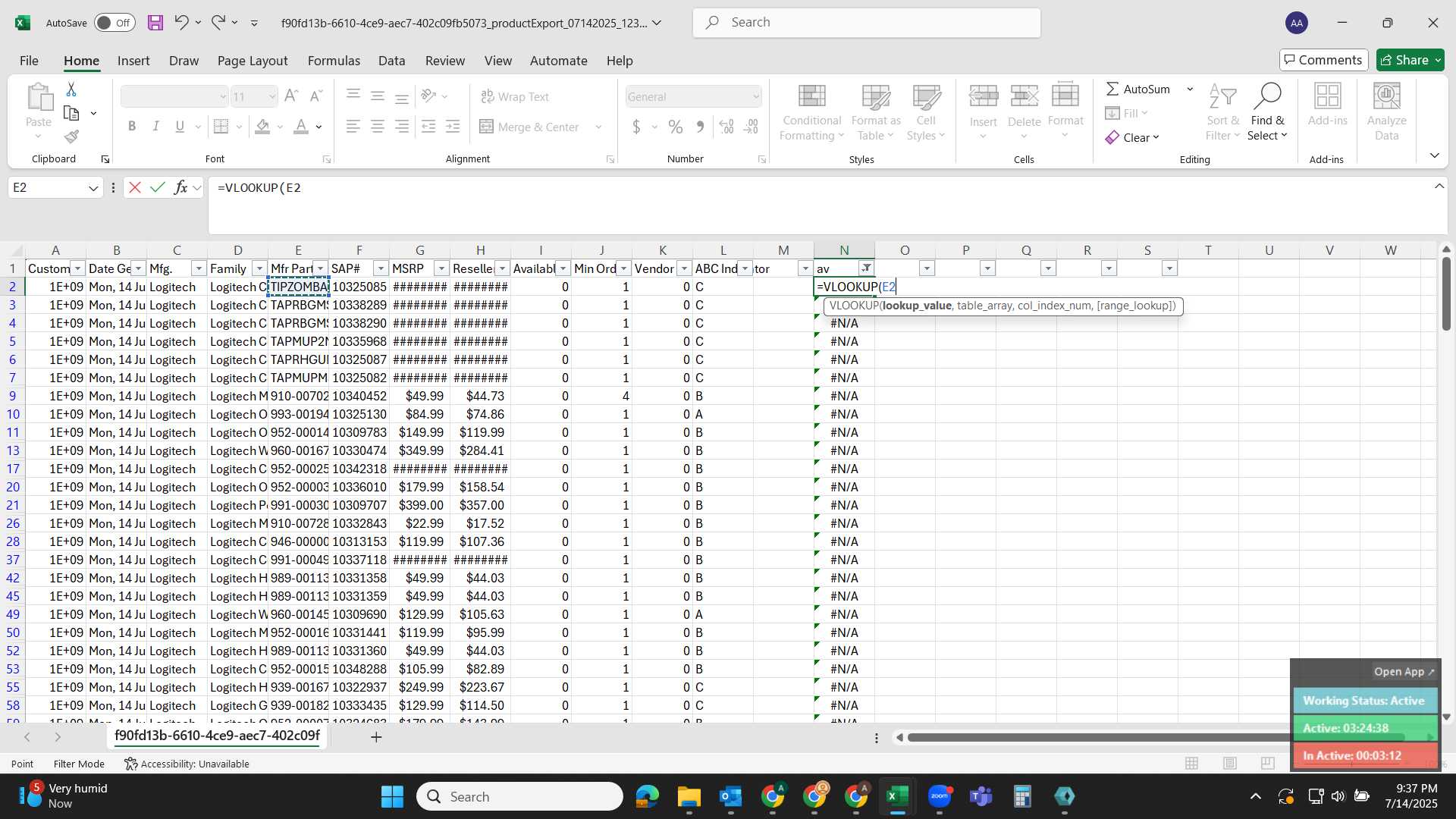Click Merge & Center button
This screenshot has width=1456, height=819.
pyautogui.click(x=529, y=127)
